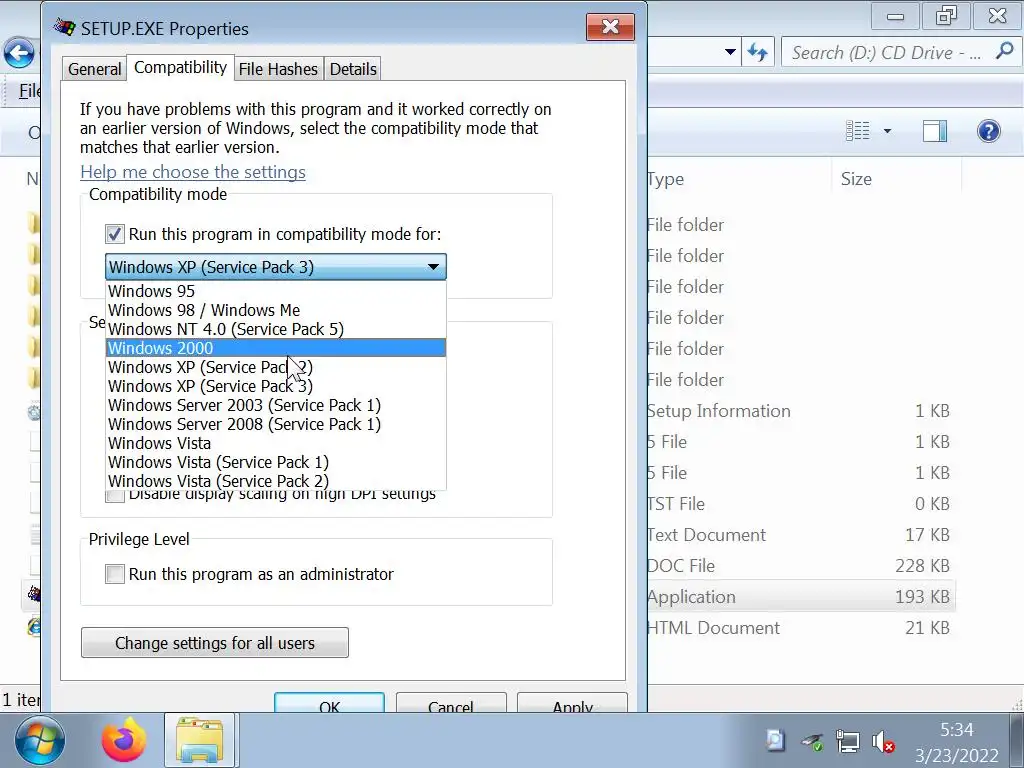Click the change view icon
The height and width of the screenshot is (768, 1024).
click(857, 131)
